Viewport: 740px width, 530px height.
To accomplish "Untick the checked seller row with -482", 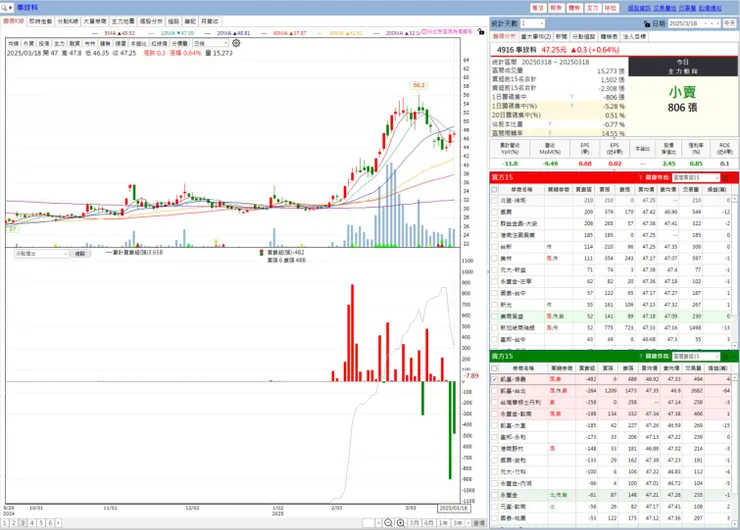I will 494,379.
